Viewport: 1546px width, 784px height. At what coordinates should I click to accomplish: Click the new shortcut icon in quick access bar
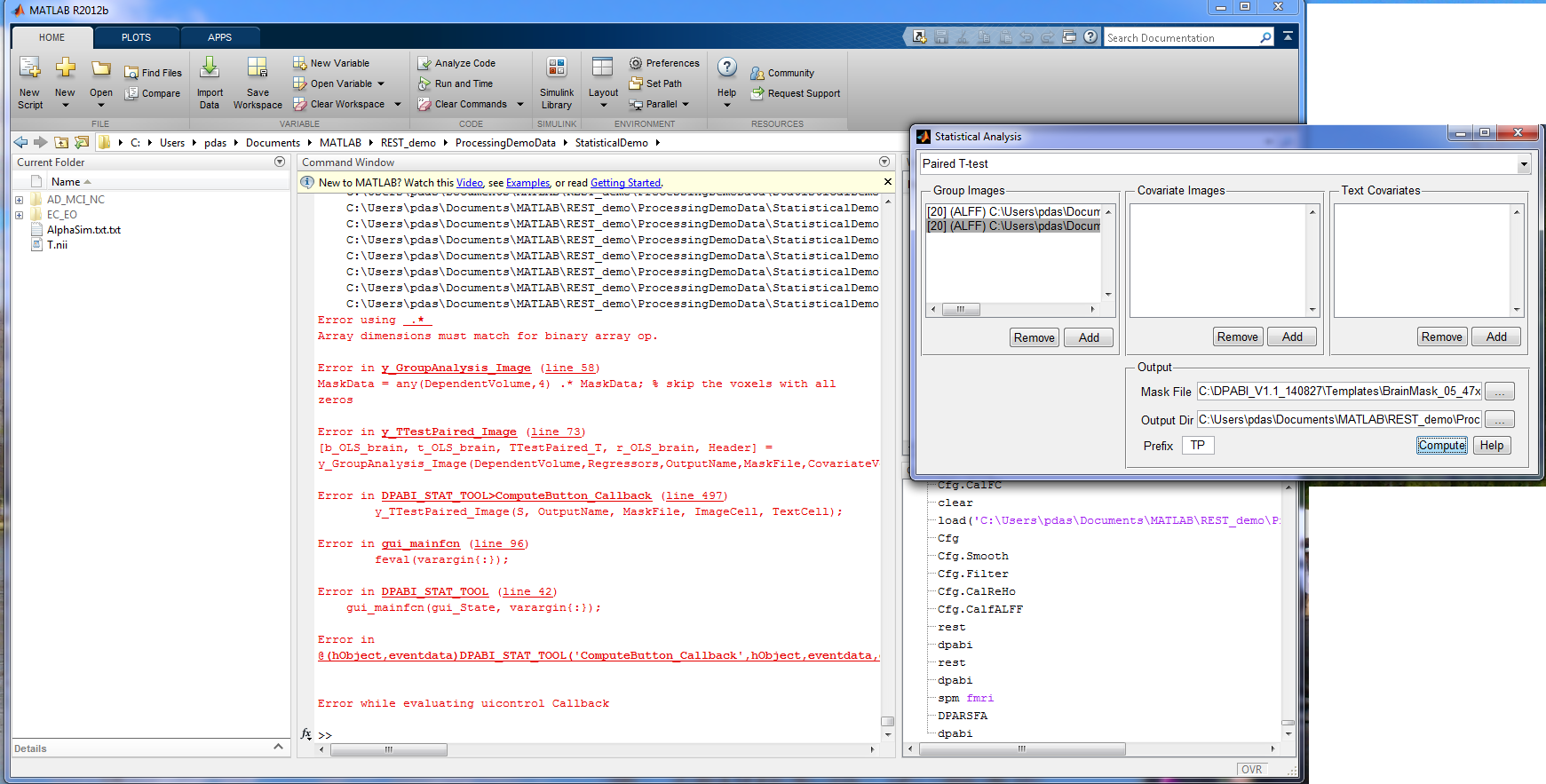point(919,37)
